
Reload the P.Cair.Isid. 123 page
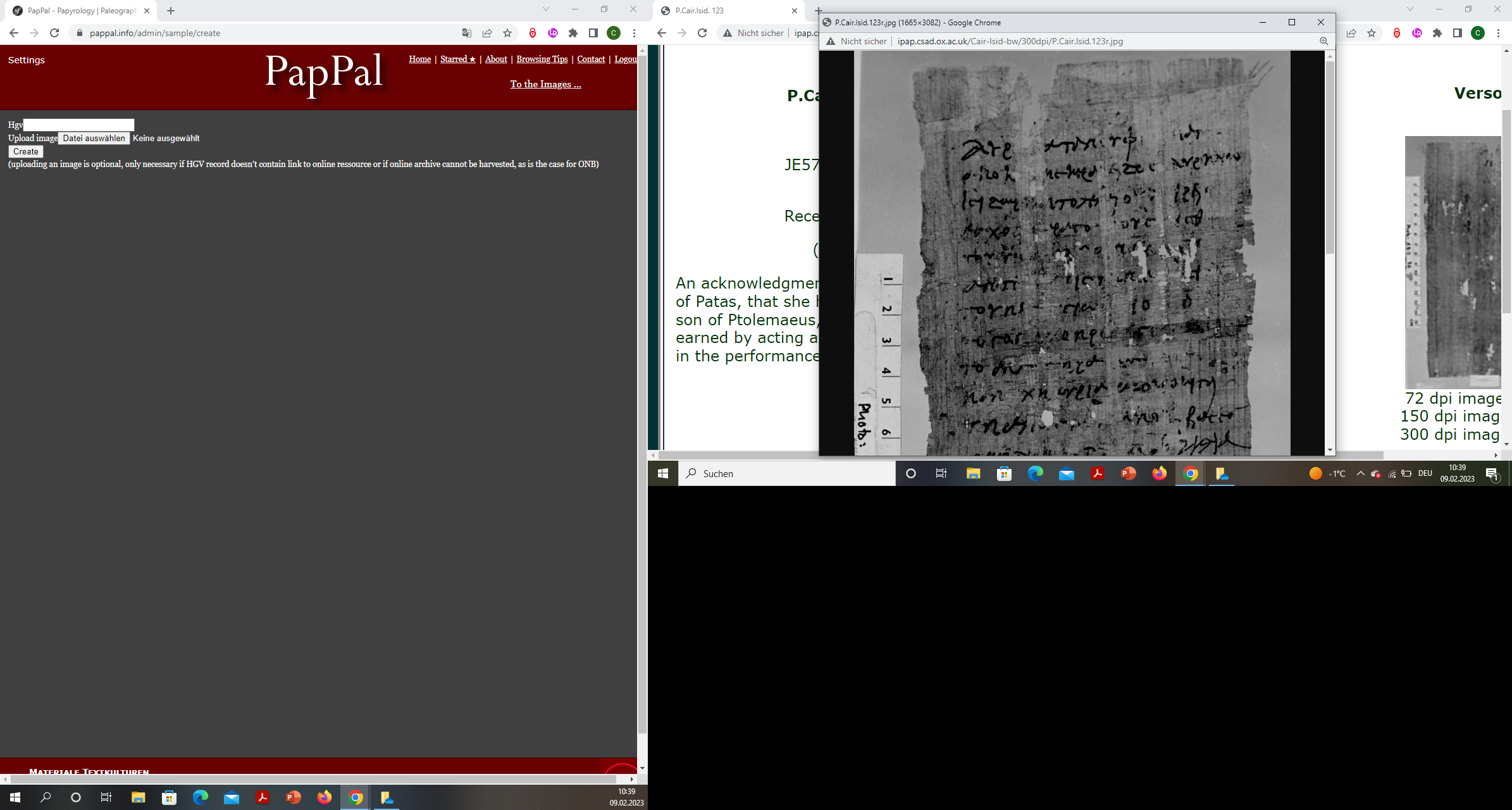(x=702, y=33)
